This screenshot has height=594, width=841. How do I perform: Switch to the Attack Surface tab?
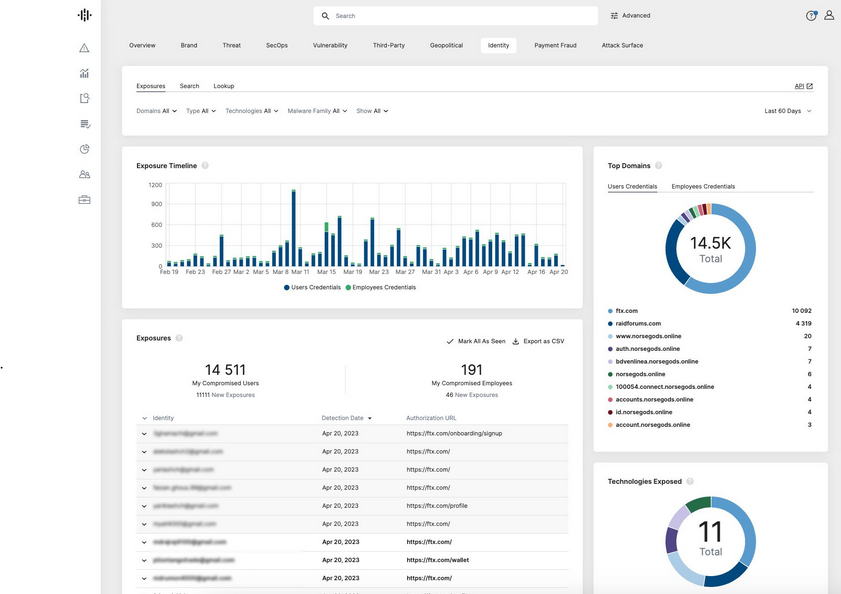coord(622,46)
